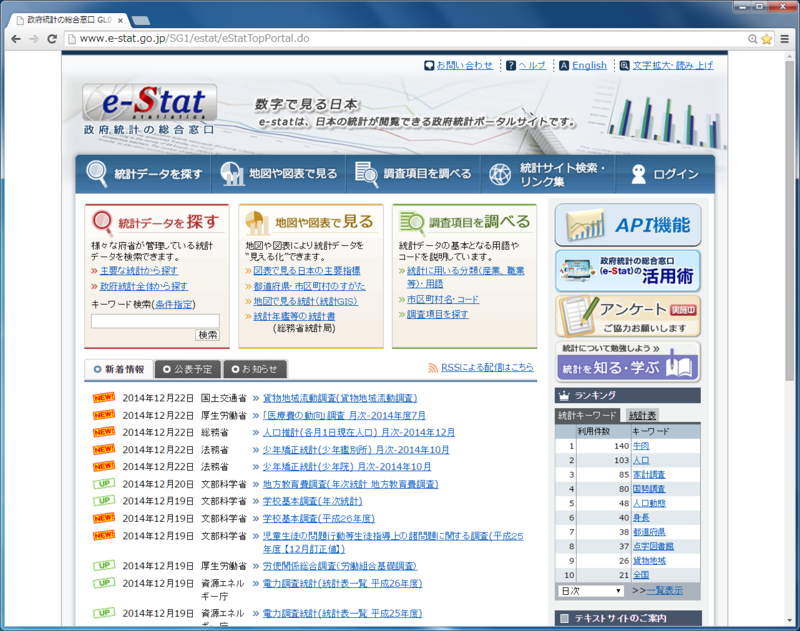The width and height of the screenshot is (800, 631).
Task: Click the 'A' icon next to English
Action: 564,65
